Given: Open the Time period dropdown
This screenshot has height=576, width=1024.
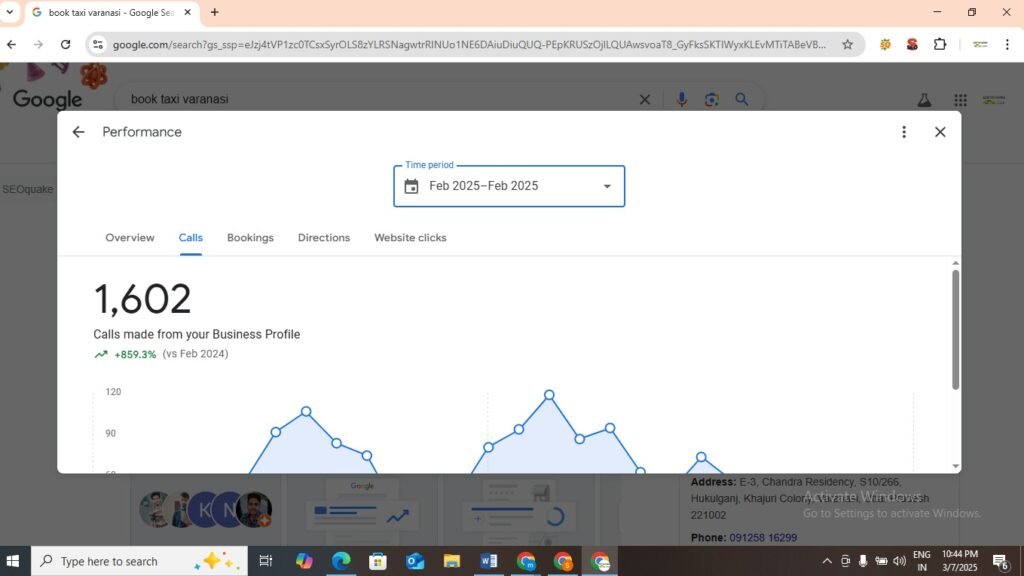Looking at the screenshot, I should pyautogui.click(x=606, y=186).
